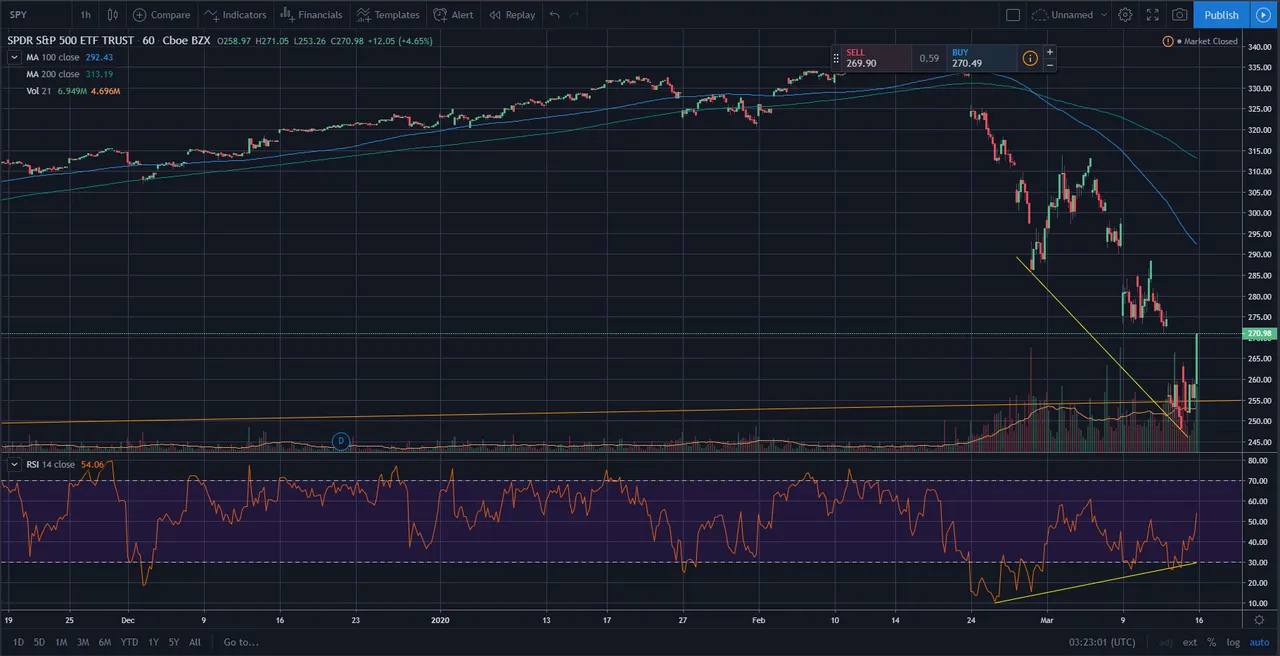Click the BUY 270.49 button

tap(981, 58)
